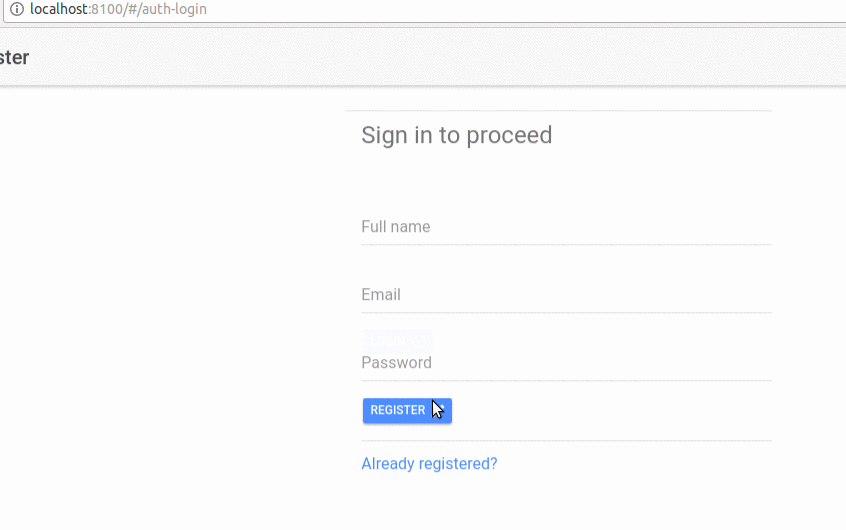
Task: Follow the "Already registered?" link
Action: point(429,464)
